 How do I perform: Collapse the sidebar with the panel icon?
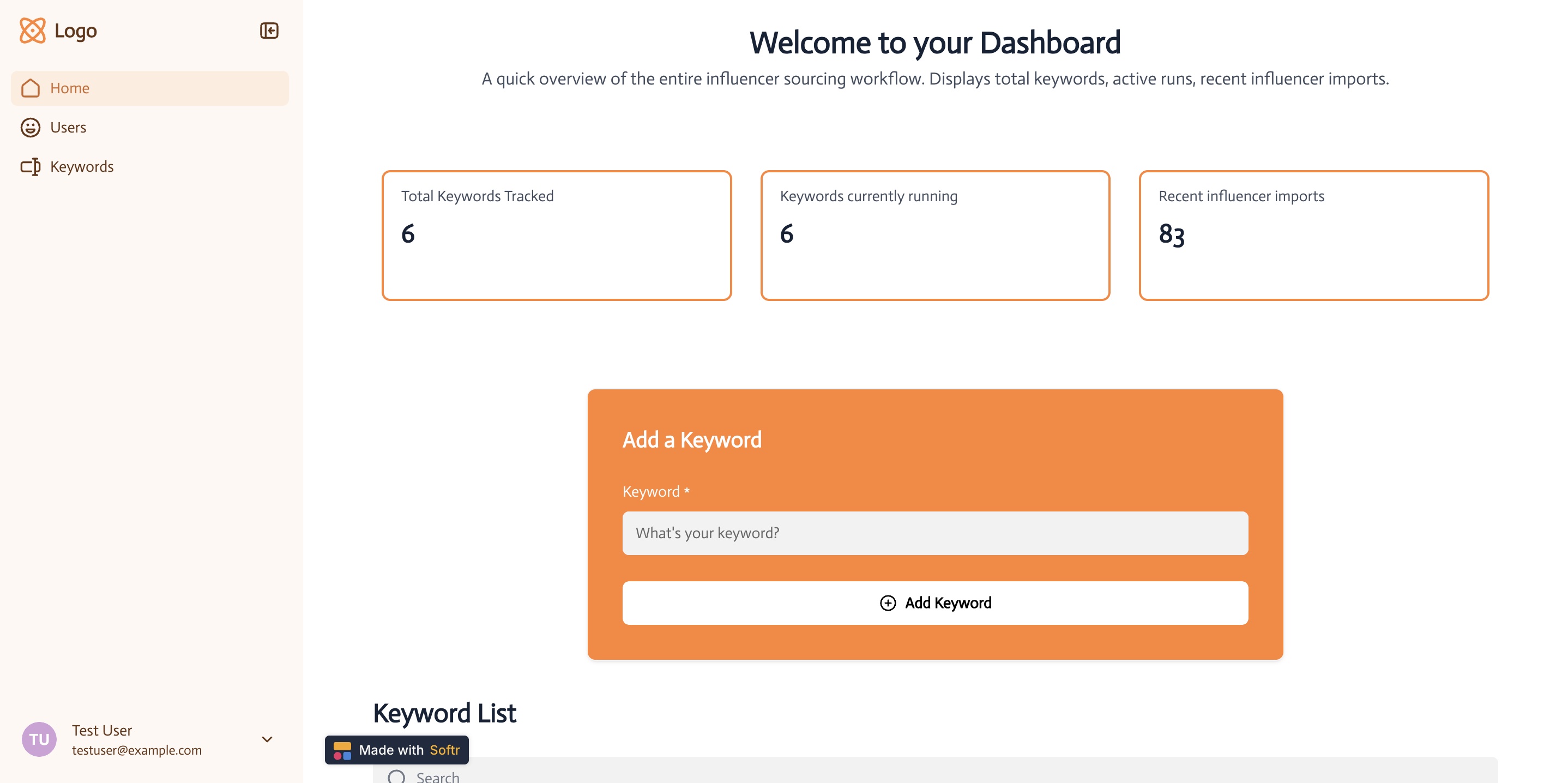(x=269, y=31)
